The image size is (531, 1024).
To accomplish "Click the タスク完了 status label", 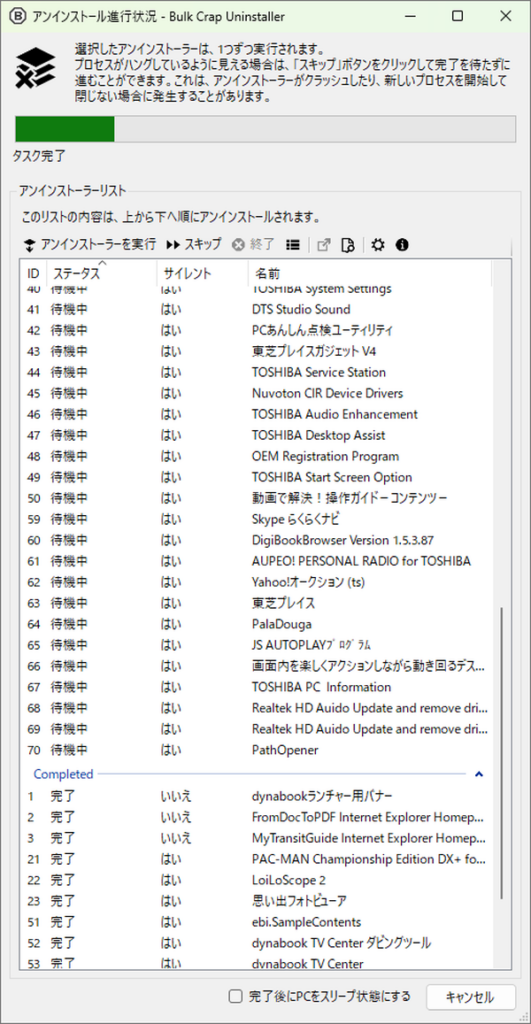I will [x=39, y=157].
